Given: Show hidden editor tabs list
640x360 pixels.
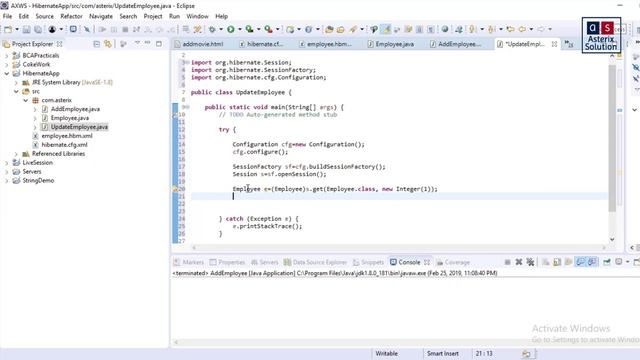Looking at the screenshot, I should click(569, 44).
